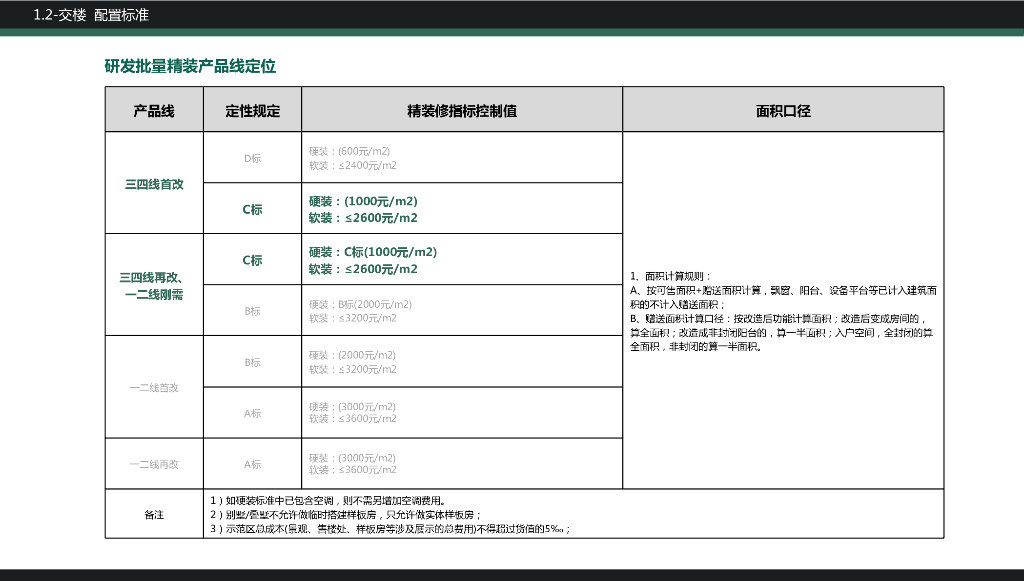The image size is (1024, 581).
Task: Click the 一二线再改 row label
Action: (154, 462)
